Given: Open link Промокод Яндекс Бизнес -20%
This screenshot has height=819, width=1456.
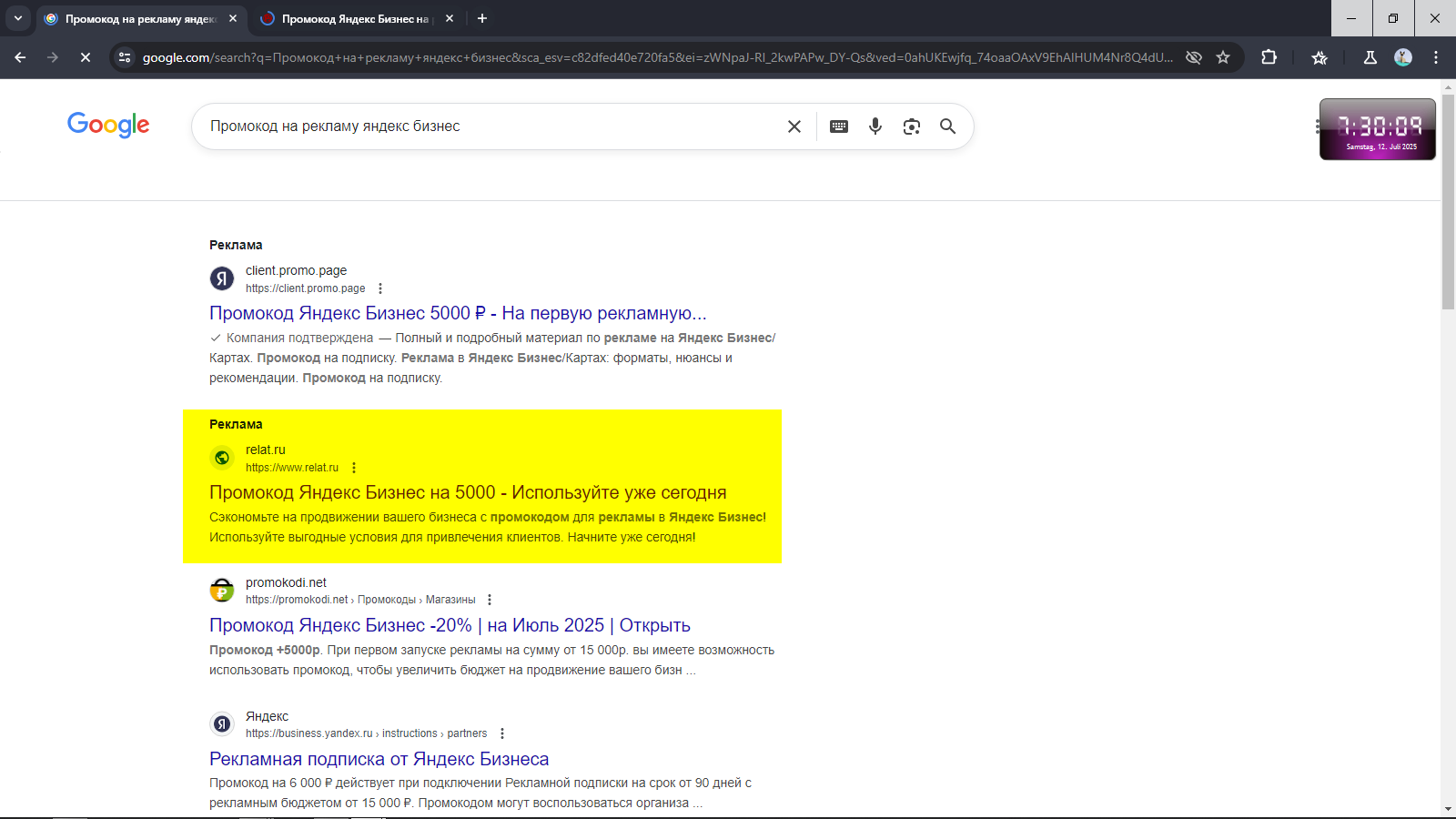Looking at the screenshot, I should pyautogui.click(x=450, y=625).
